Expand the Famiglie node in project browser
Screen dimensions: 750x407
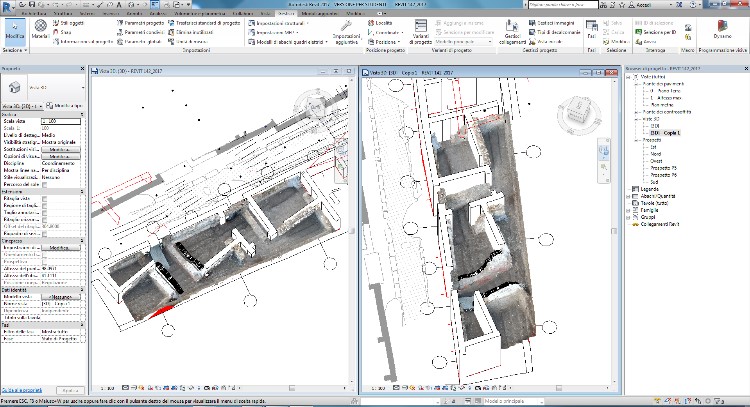pyautogui.click(x=627, y=210)
